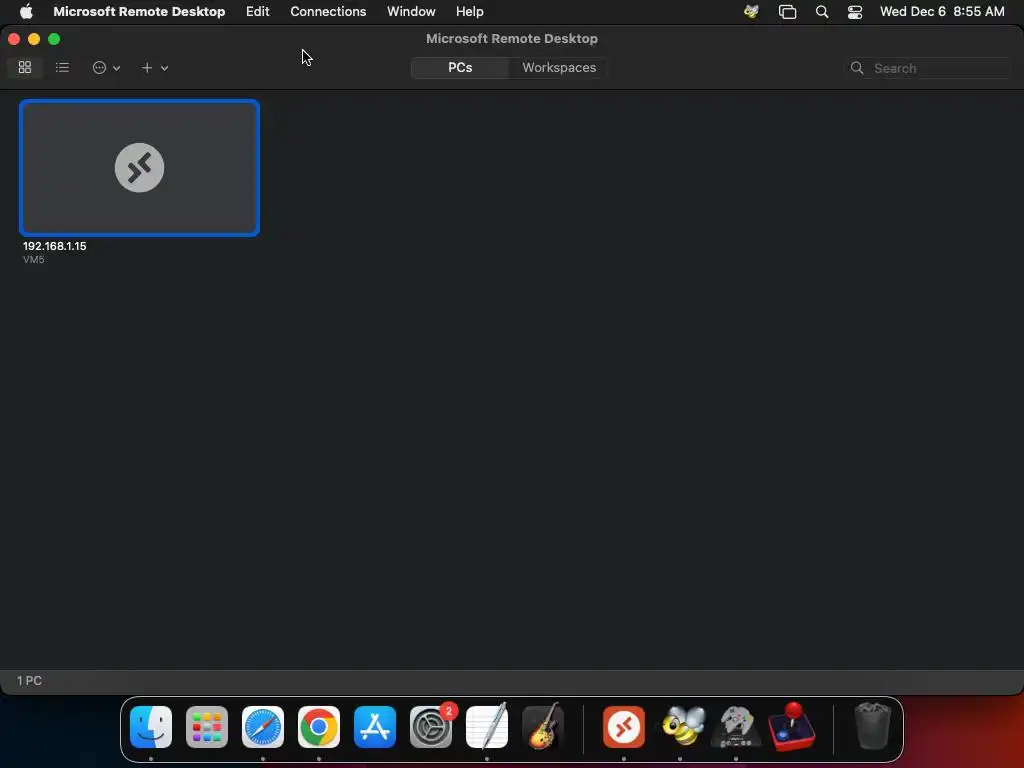Select the PCs tab
The height and width of the screenshot is (768, 1024).
460,68
